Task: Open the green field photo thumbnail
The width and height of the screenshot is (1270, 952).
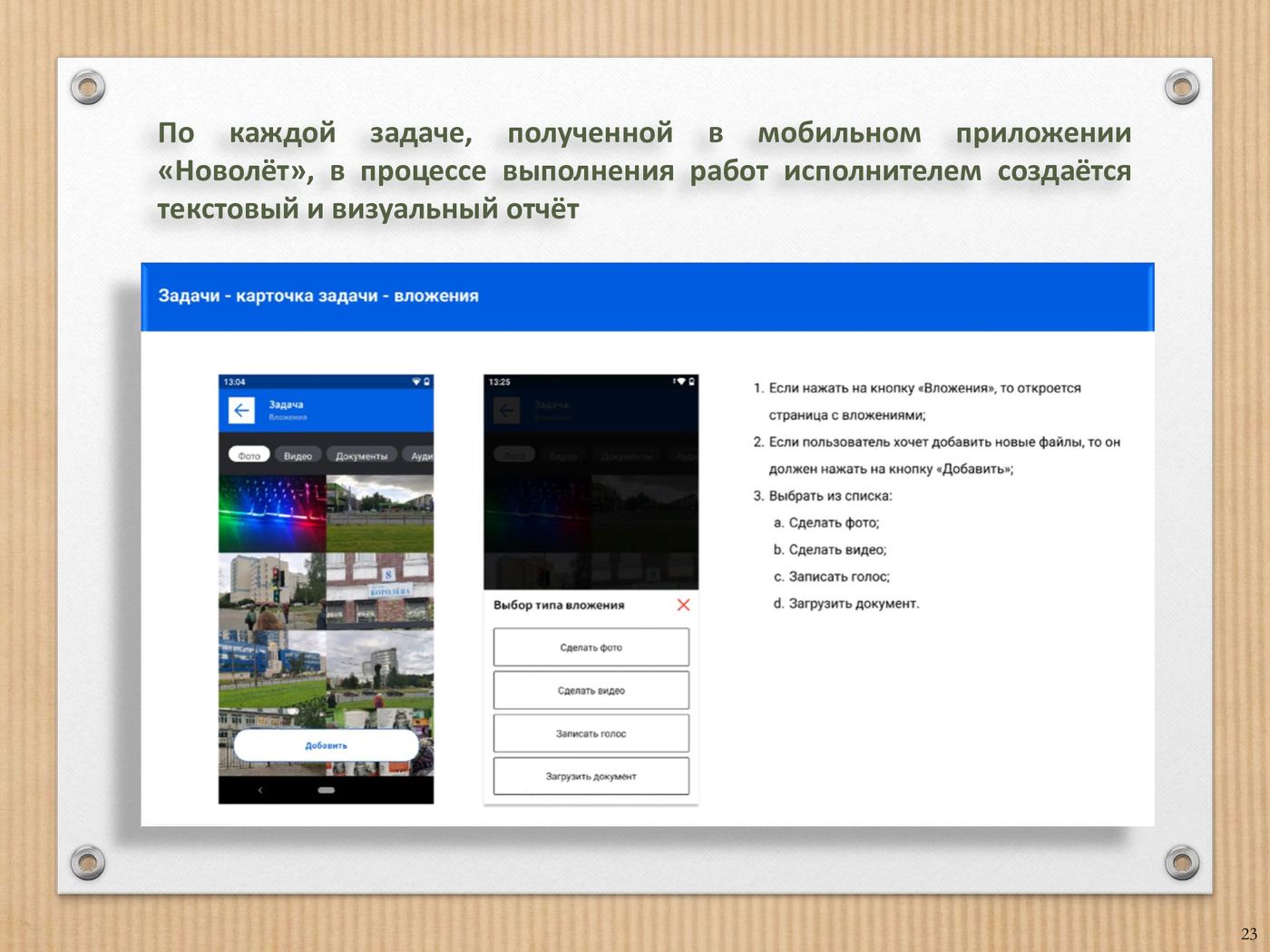Action: [380, 513]
